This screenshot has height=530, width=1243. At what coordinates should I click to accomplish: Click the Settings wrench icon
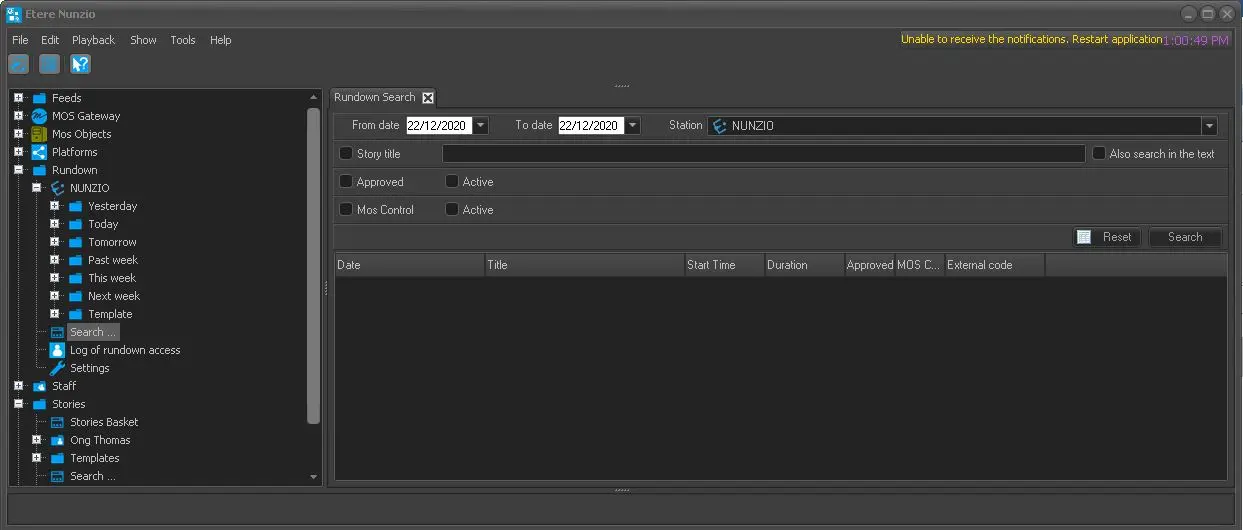coord(57,368)
